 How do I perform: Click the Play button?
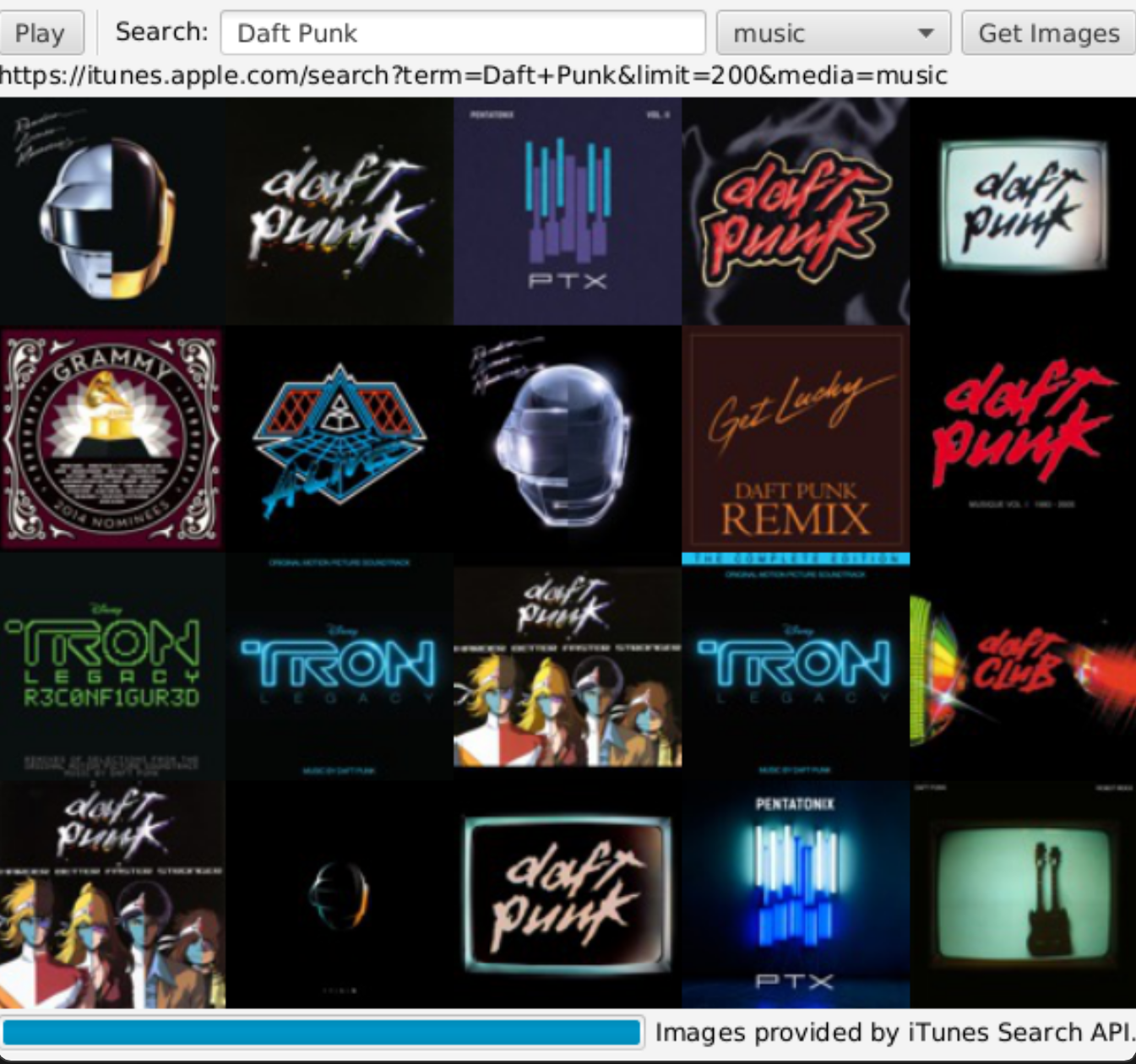pos(42,32)
